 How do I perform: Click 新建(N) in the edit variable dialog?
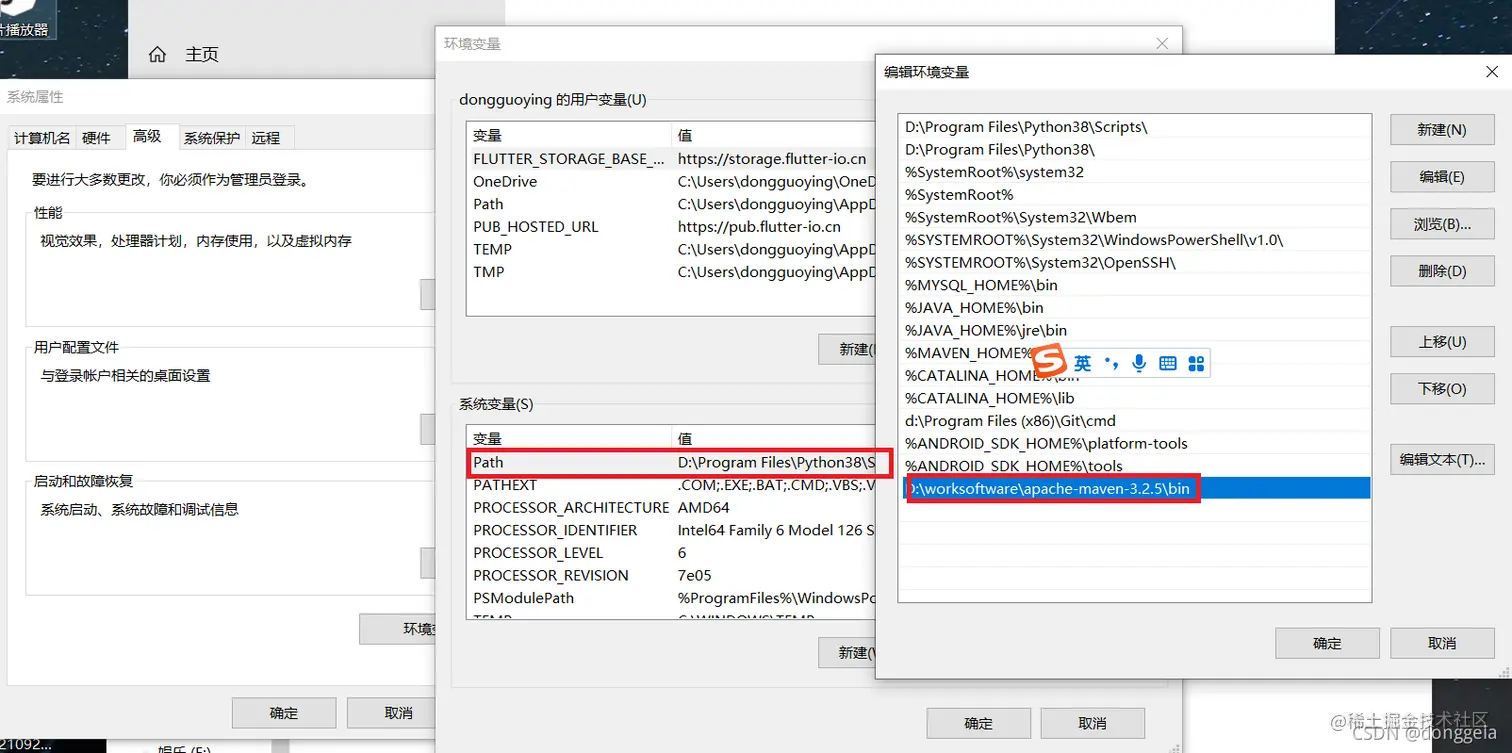(x=1442, y=130)
